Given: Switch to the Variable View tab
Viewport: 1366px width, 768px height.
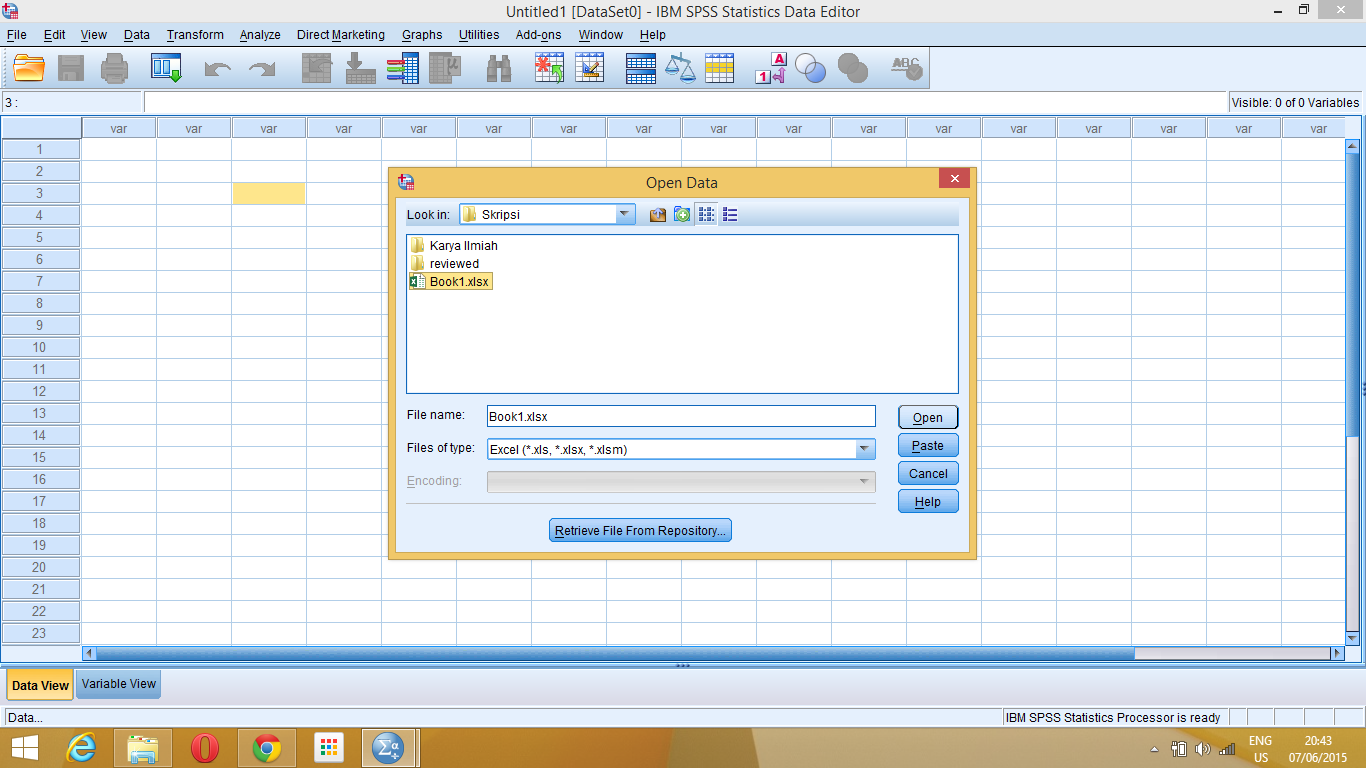Looking at the screenshot, I should [117, 684].
